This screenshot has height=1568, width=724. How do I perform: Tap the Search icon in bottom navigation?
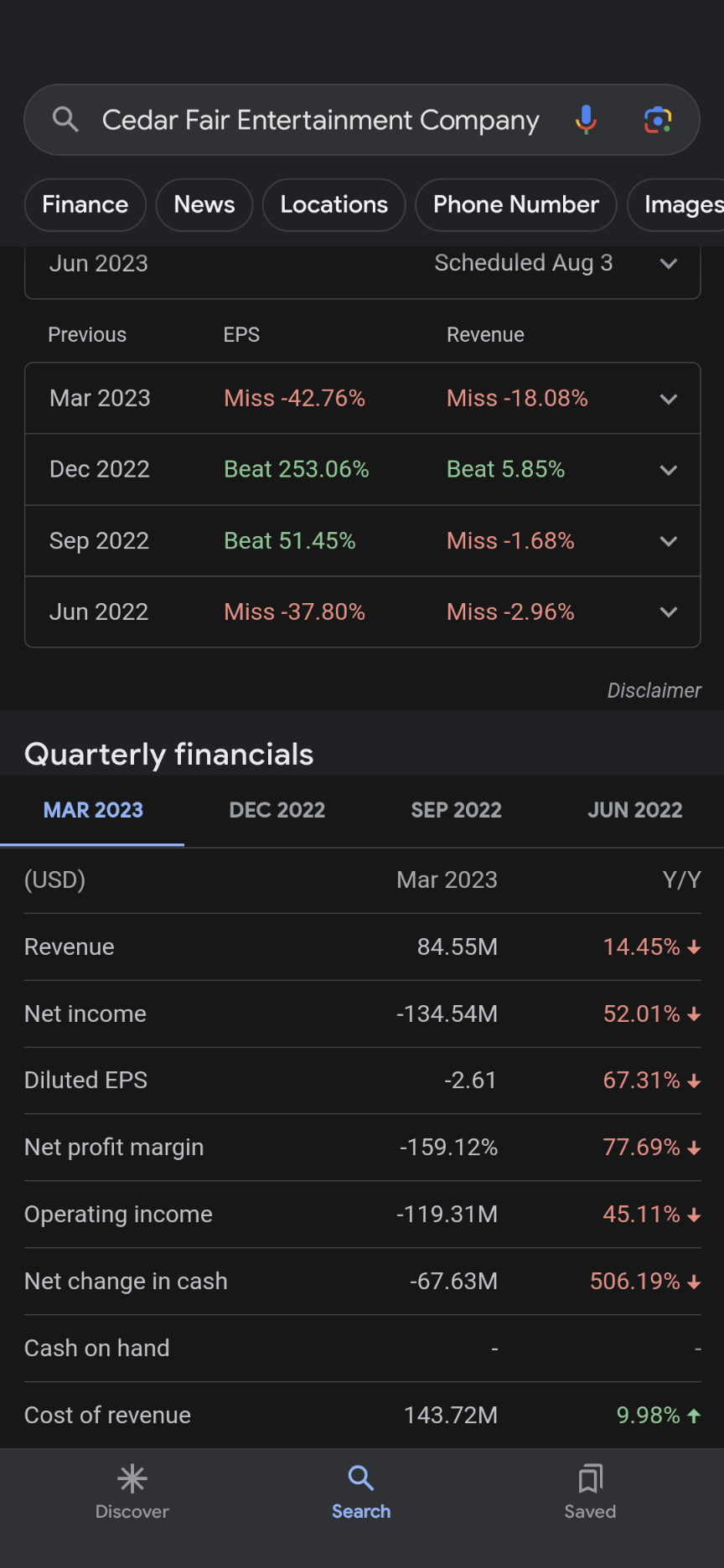(x=361, y=1479)
